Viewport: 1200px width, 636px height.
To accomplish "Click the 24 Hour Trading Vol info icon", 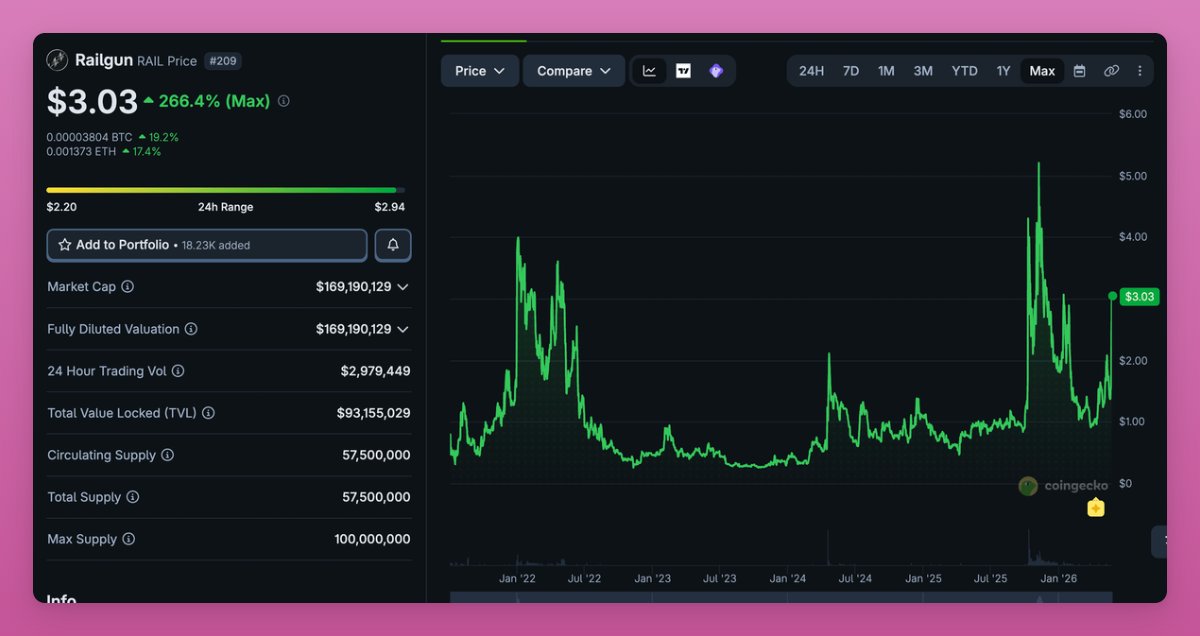I will tap(178, 371).
